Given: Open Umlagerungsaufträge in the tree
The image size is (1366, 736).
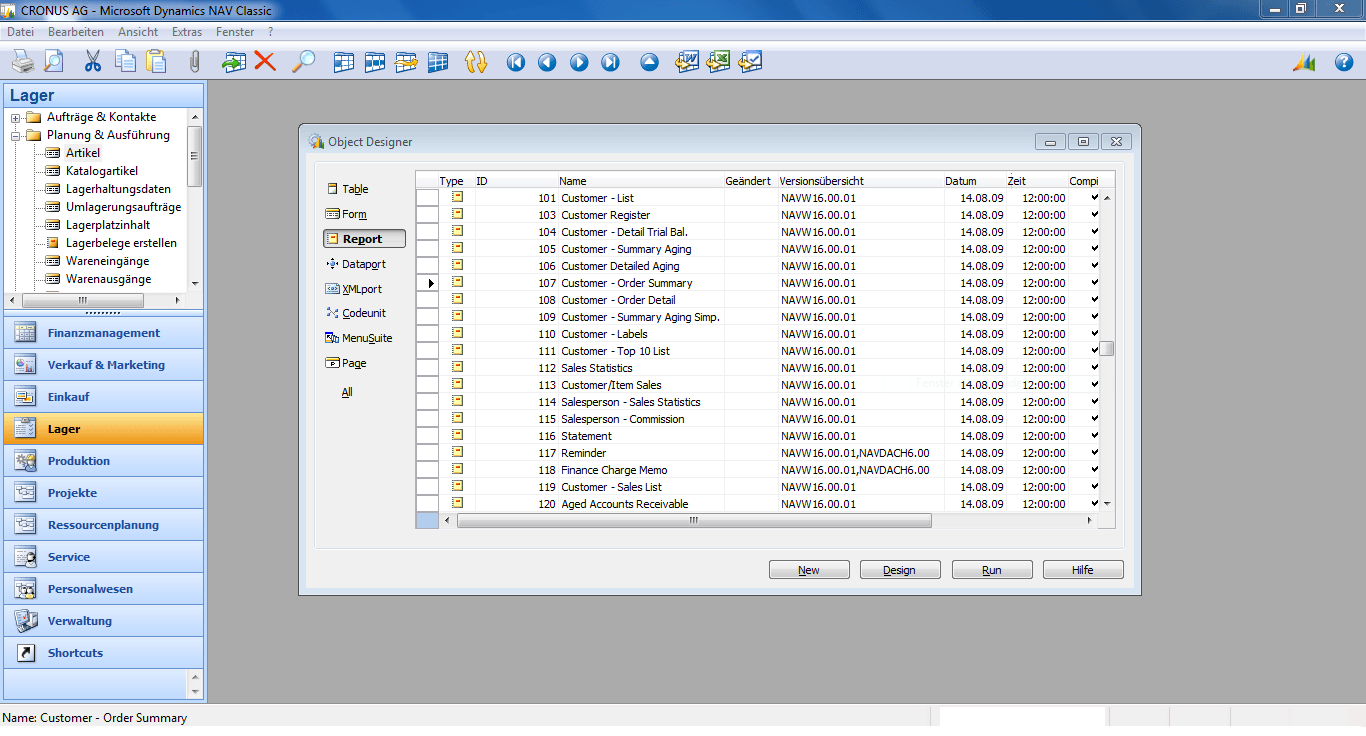Looking at the screenshot, I should 123,207.
